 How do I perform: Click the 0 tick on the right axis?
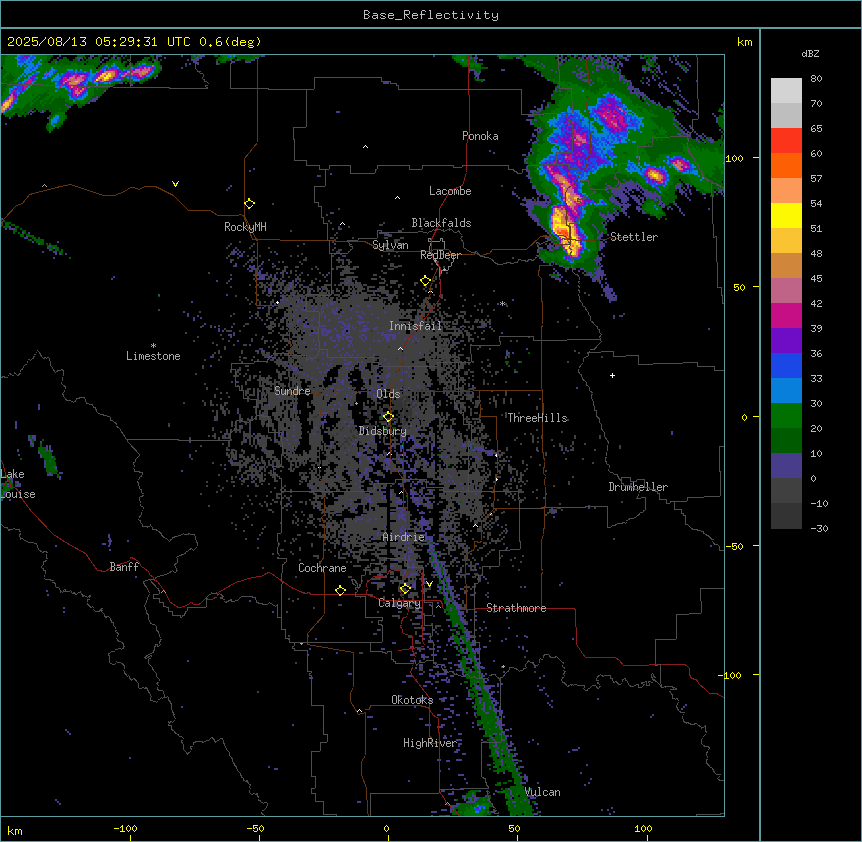(744, 417)
